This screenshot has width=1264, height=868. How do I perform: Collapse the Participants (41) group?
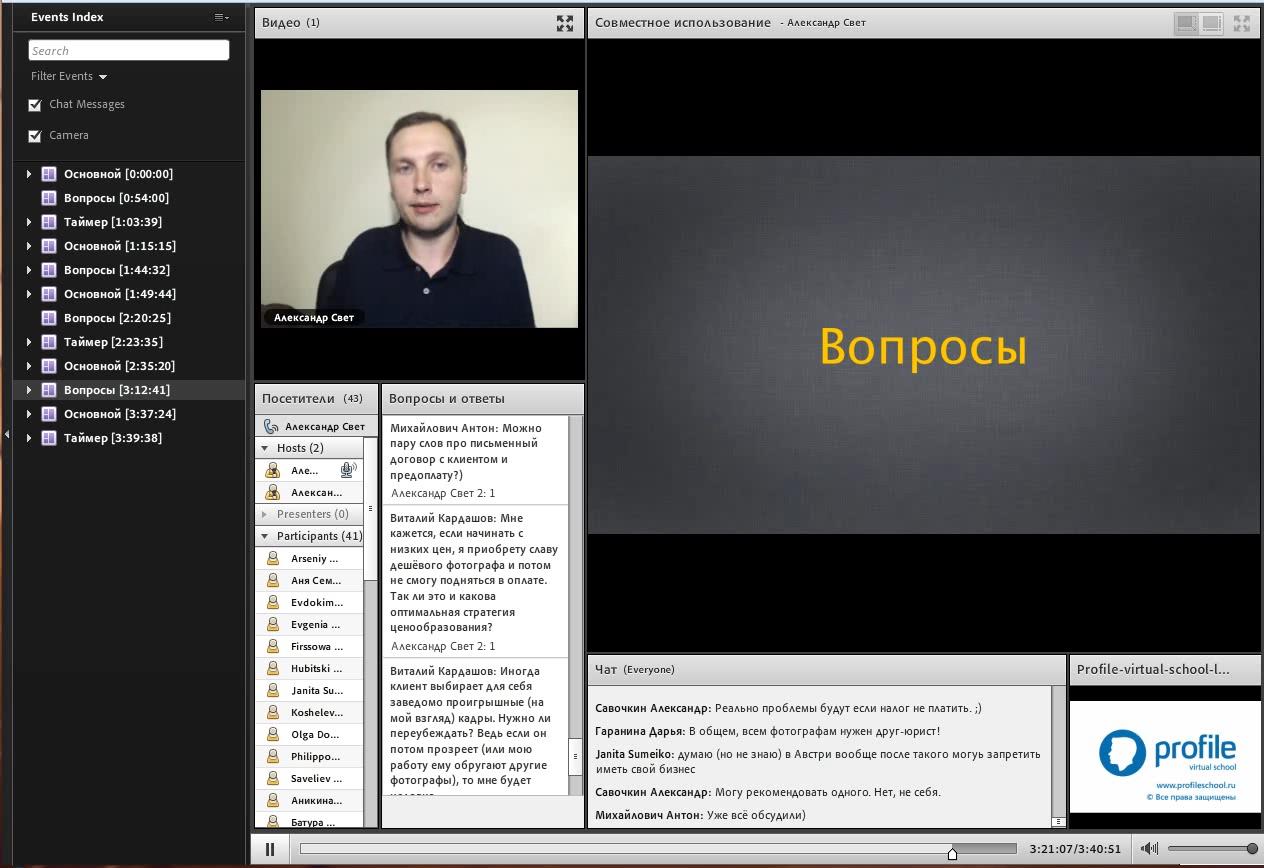266,536
